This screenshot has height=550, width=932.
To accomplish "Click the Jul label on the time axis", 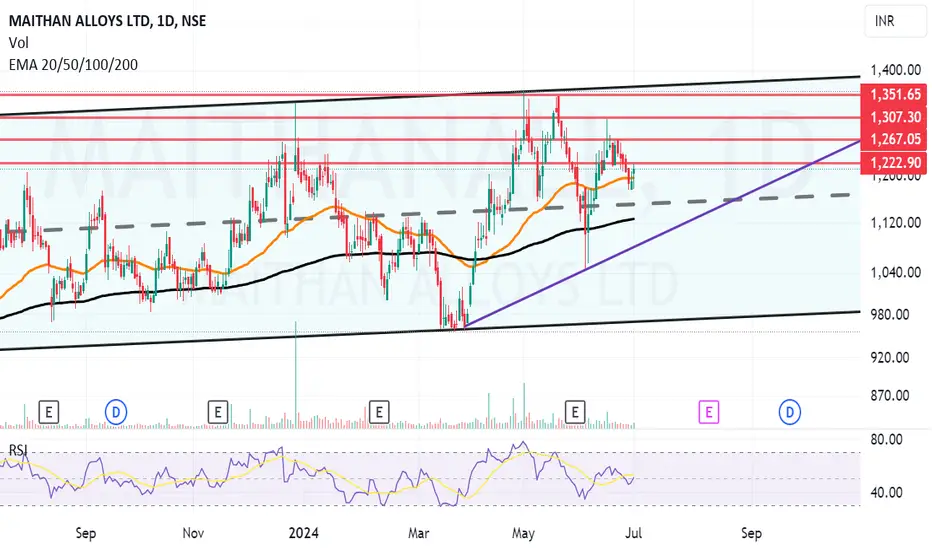I will point(633,533).
